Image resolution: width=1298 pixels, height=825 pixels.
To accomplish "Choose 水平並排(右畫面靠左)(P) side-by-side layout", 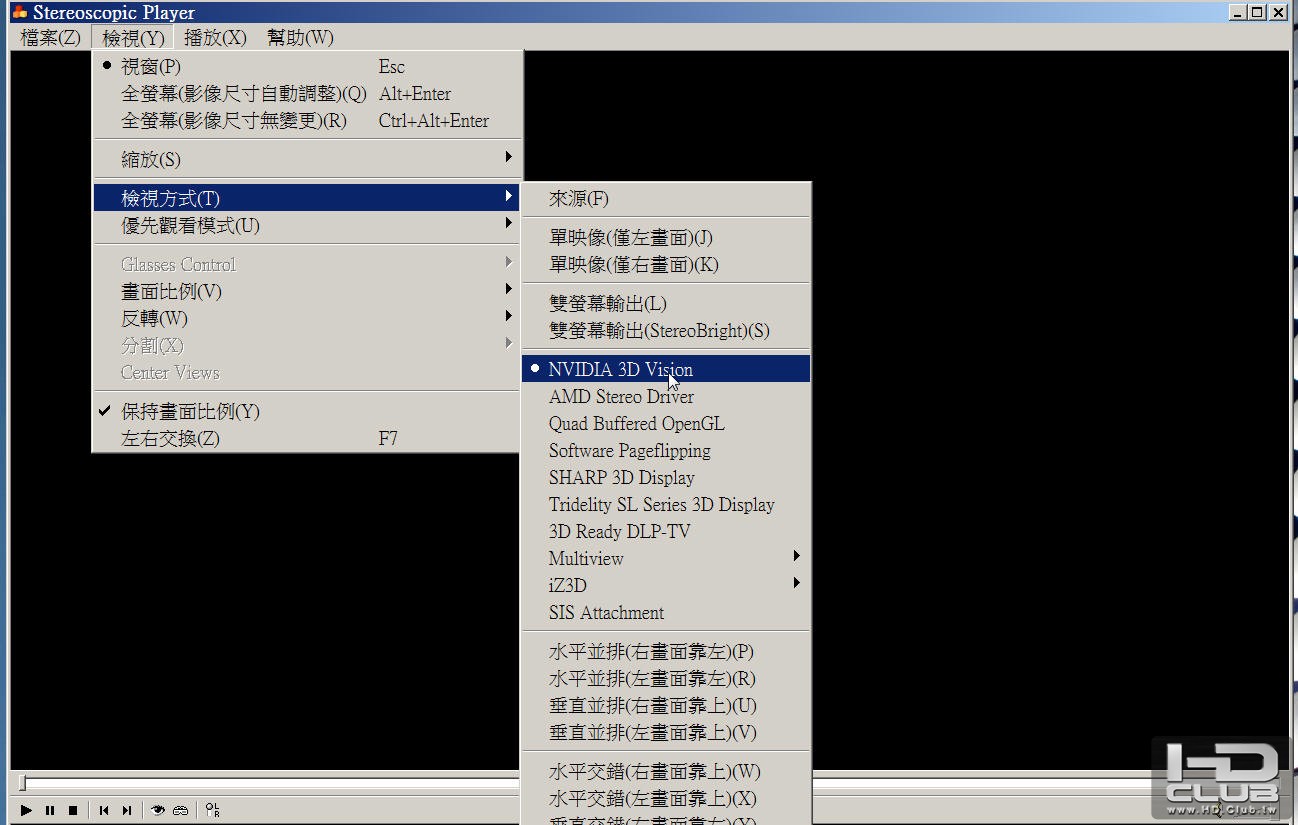I will (x=666, y=651).
